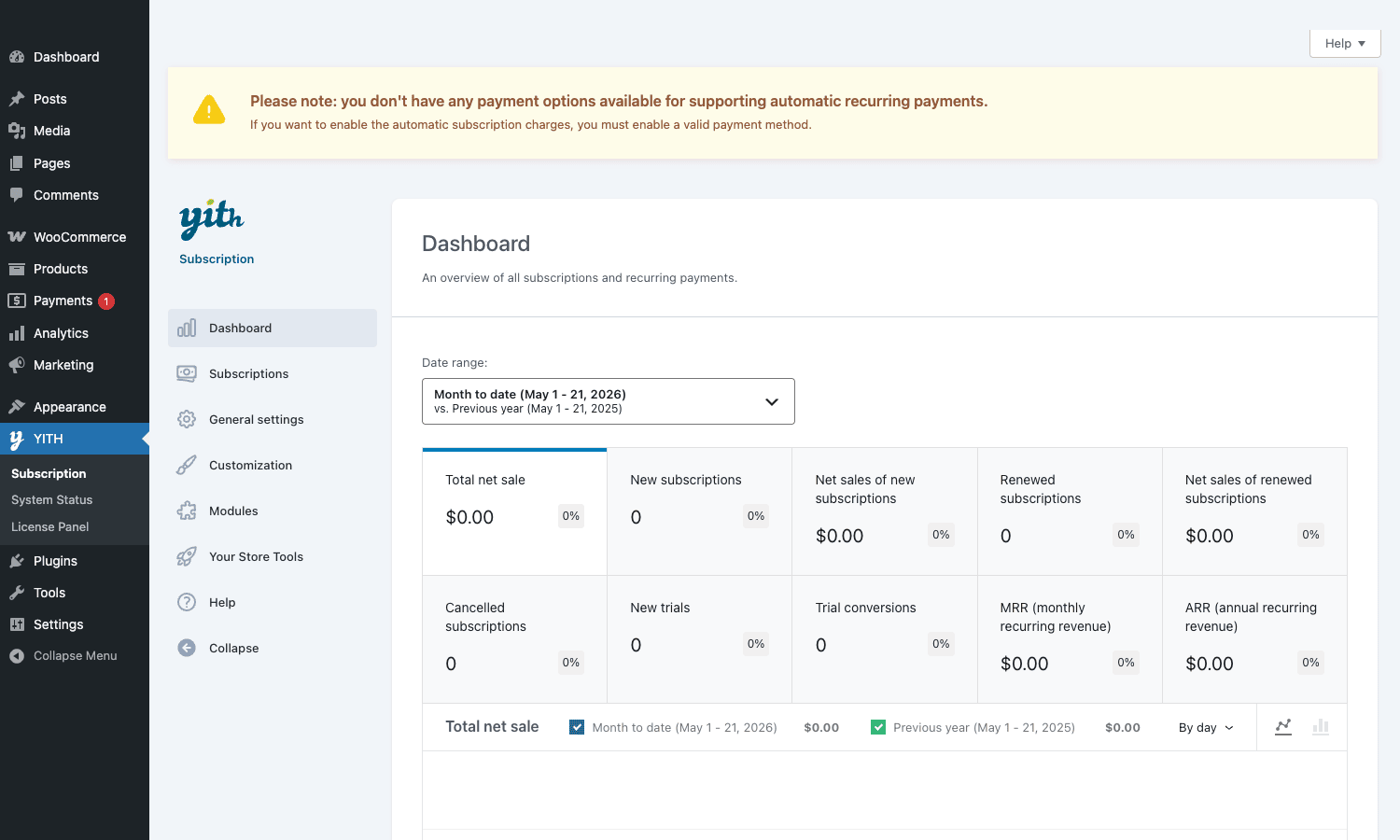Select the ARR annual recurring revenue card

[1254, 639]
